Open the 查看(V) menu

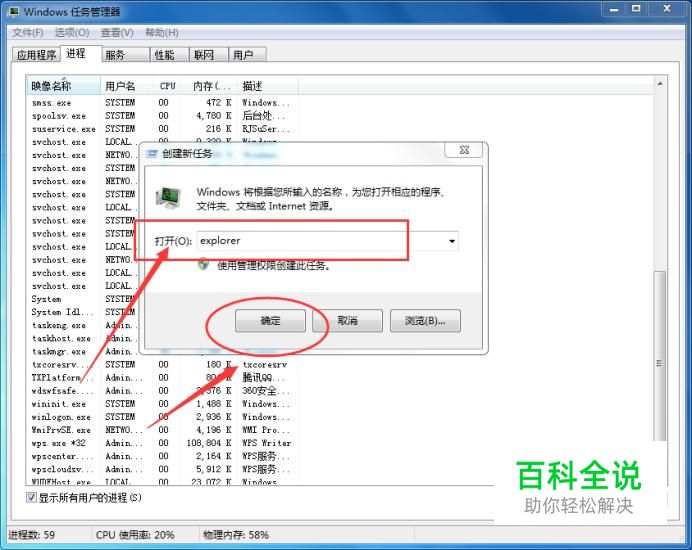click(117, 33)
